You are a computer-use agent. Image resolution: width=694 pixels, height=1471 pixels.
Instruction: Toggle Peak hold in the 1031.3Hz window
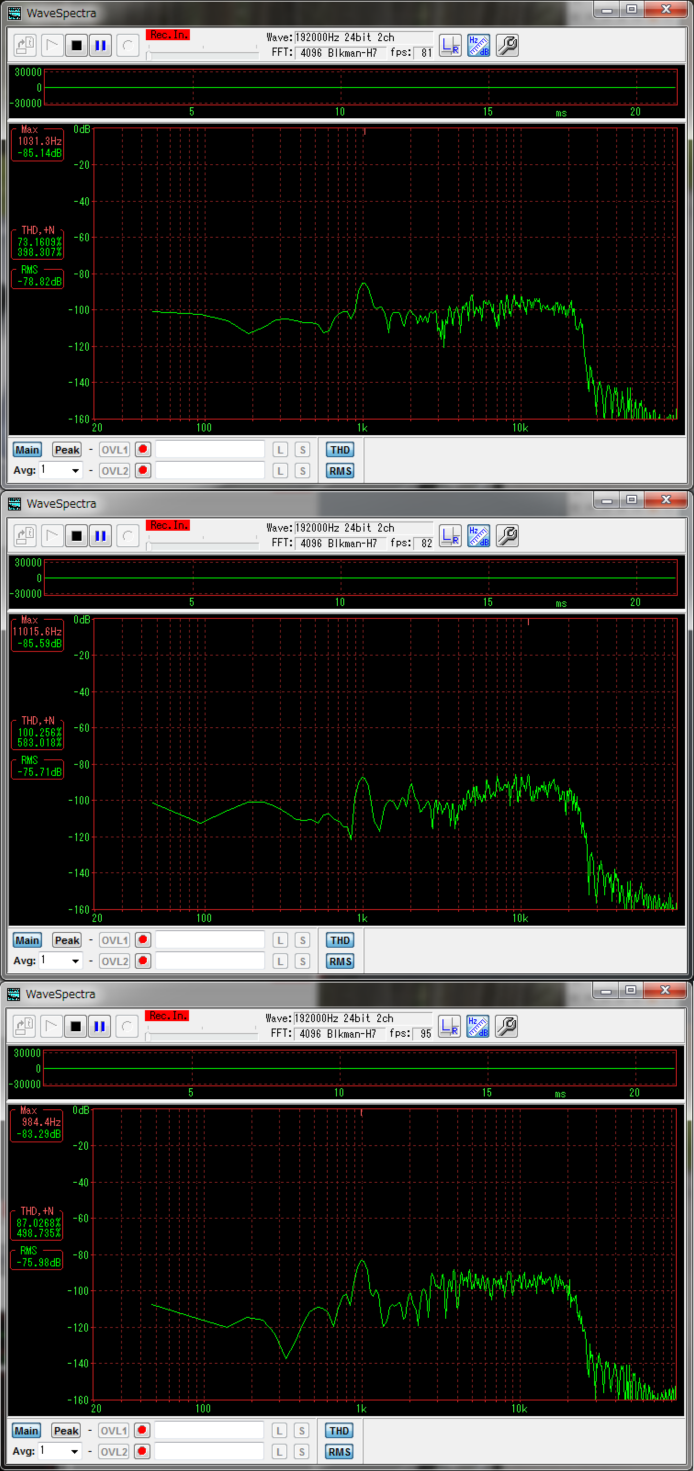coord(67,450)
